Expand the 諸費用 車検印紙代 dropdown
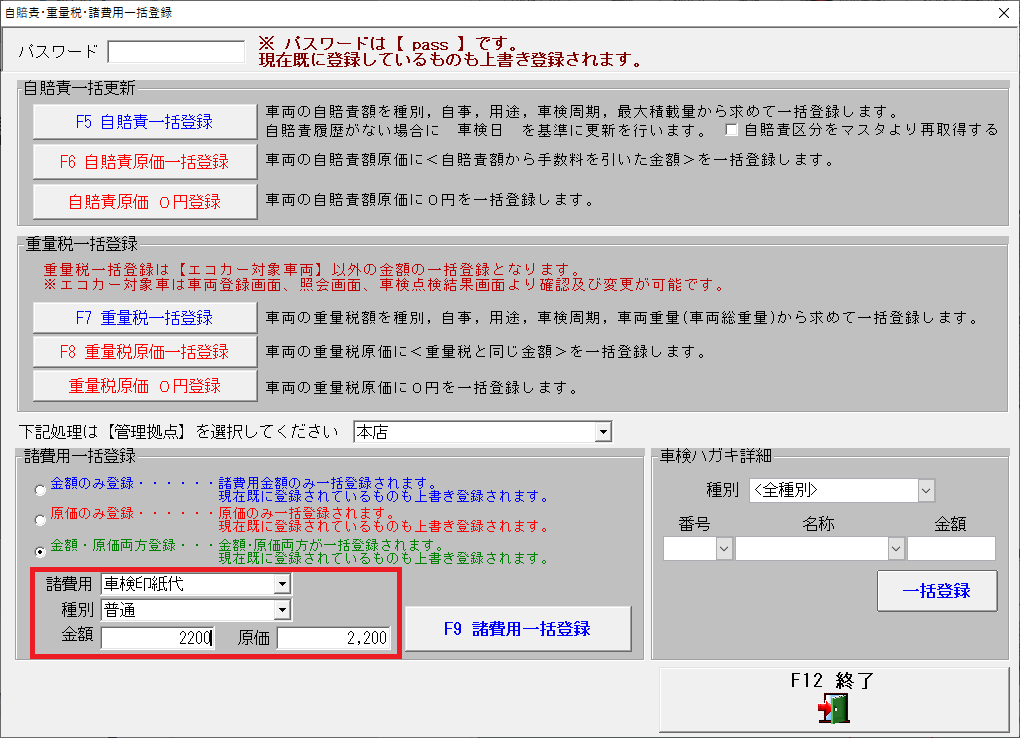 [282, 584]
